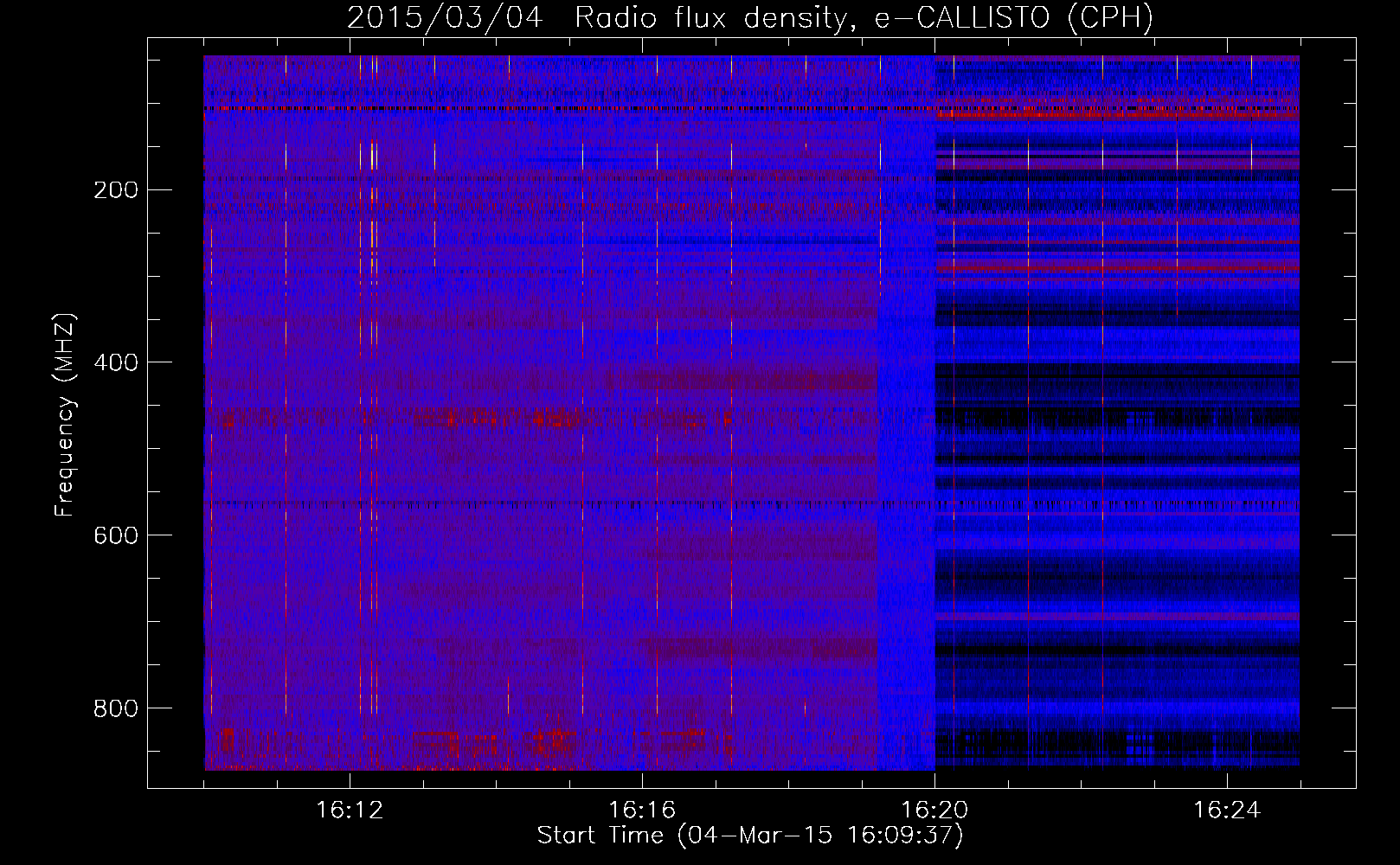1400x865 pixels.
Task: Click the 800 frequency tick label
Action: (x=115, y=708)
